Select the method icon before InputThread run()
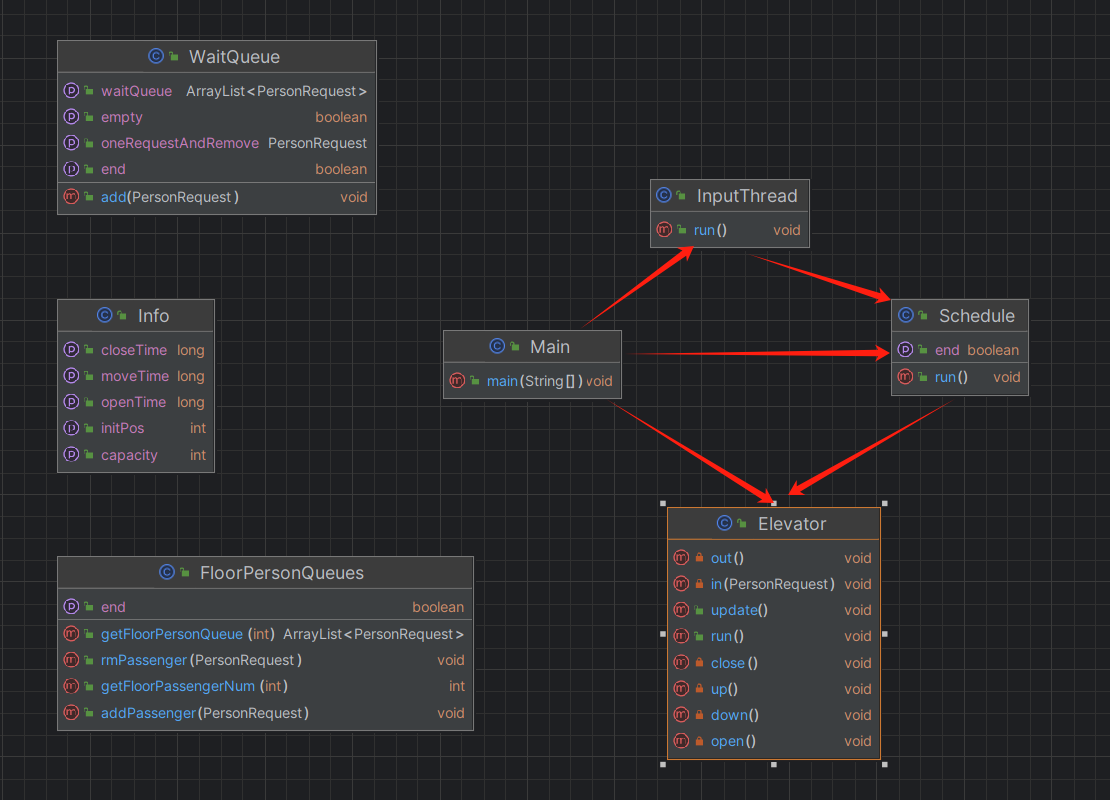Screen dimensions: 1110x800 [664, 229]
